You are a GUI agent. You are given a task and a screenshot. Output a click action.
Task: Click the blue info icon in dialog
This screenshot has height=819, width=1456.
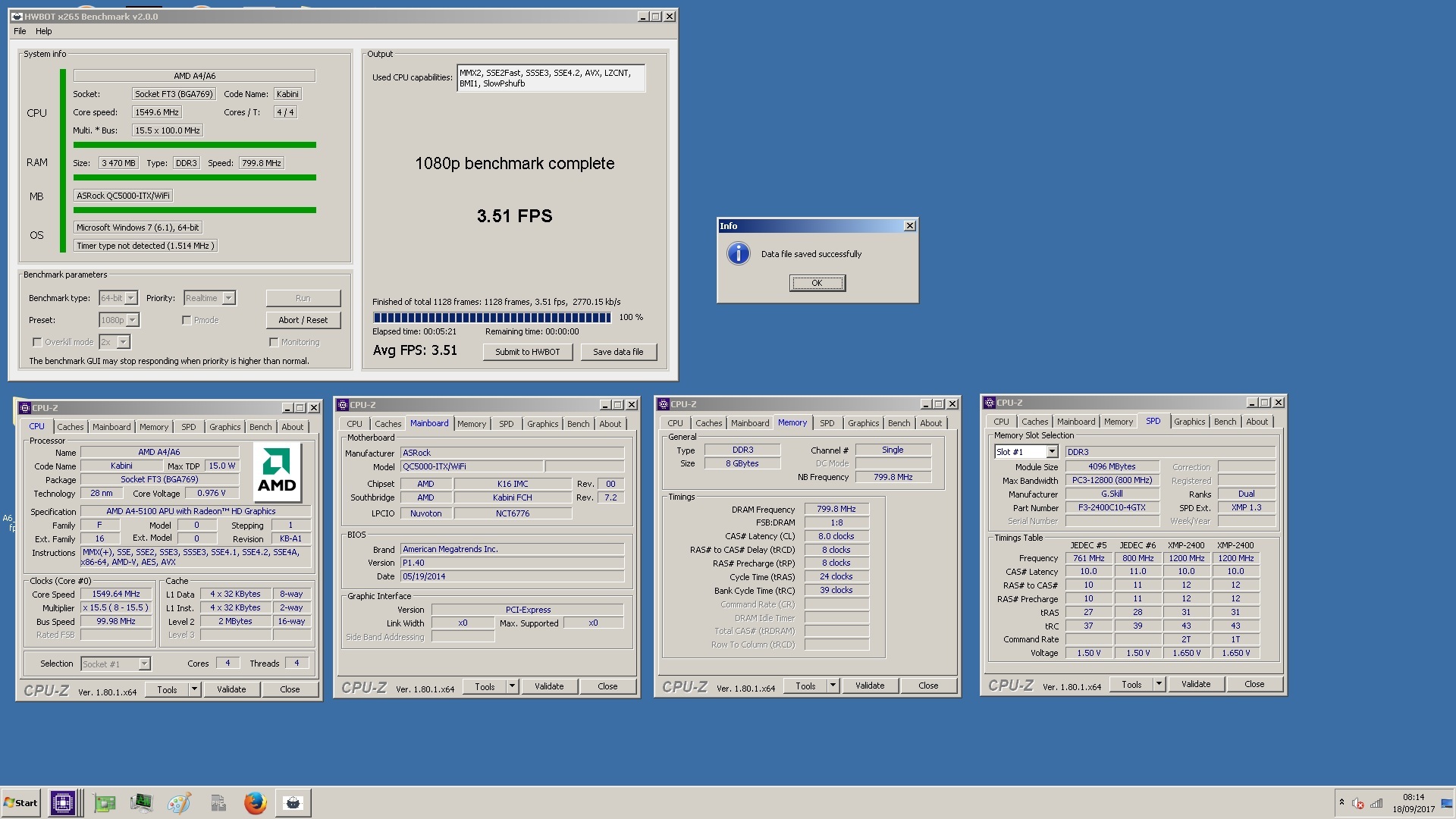(x=738, y=253)
